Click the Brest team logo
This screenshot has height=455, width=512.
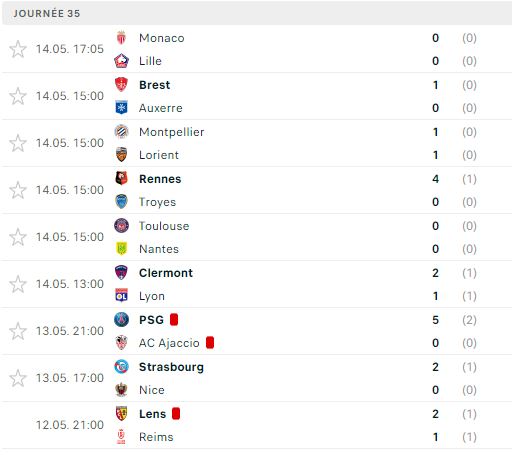click(x=121, y=85)
